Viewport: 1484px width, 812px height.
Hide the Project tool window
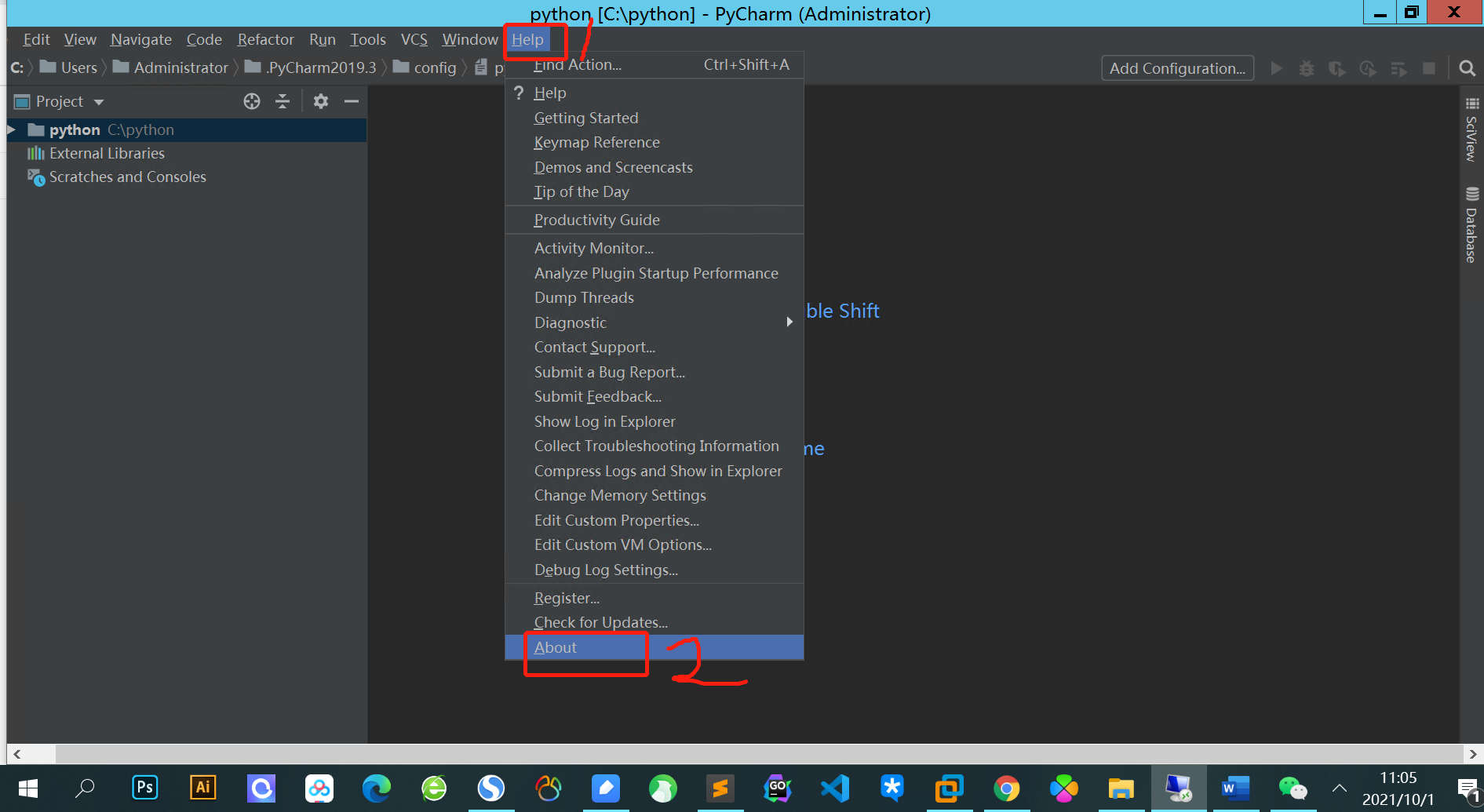click(352, 101)
